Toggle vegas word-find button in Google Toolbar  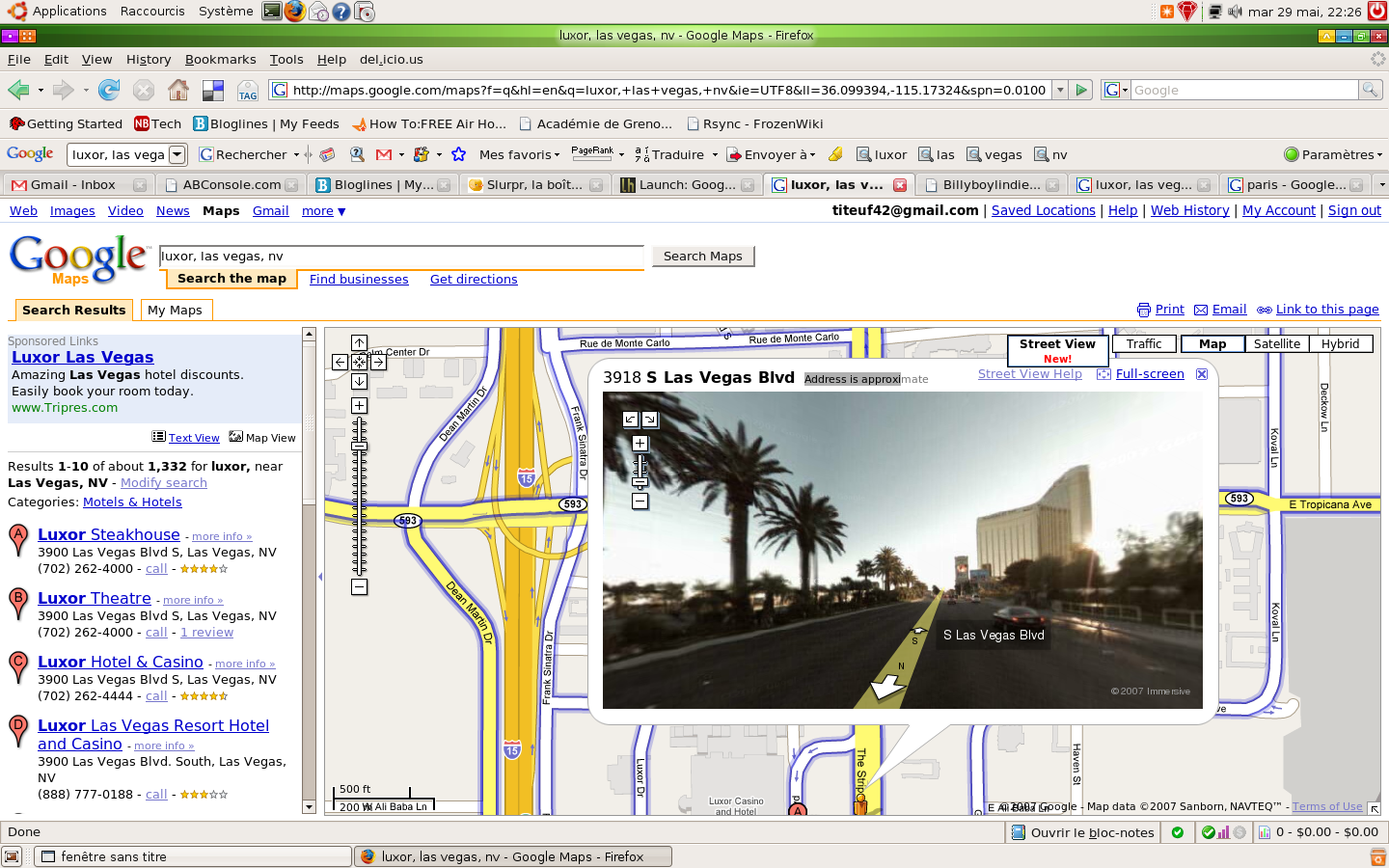pos(994,154)
